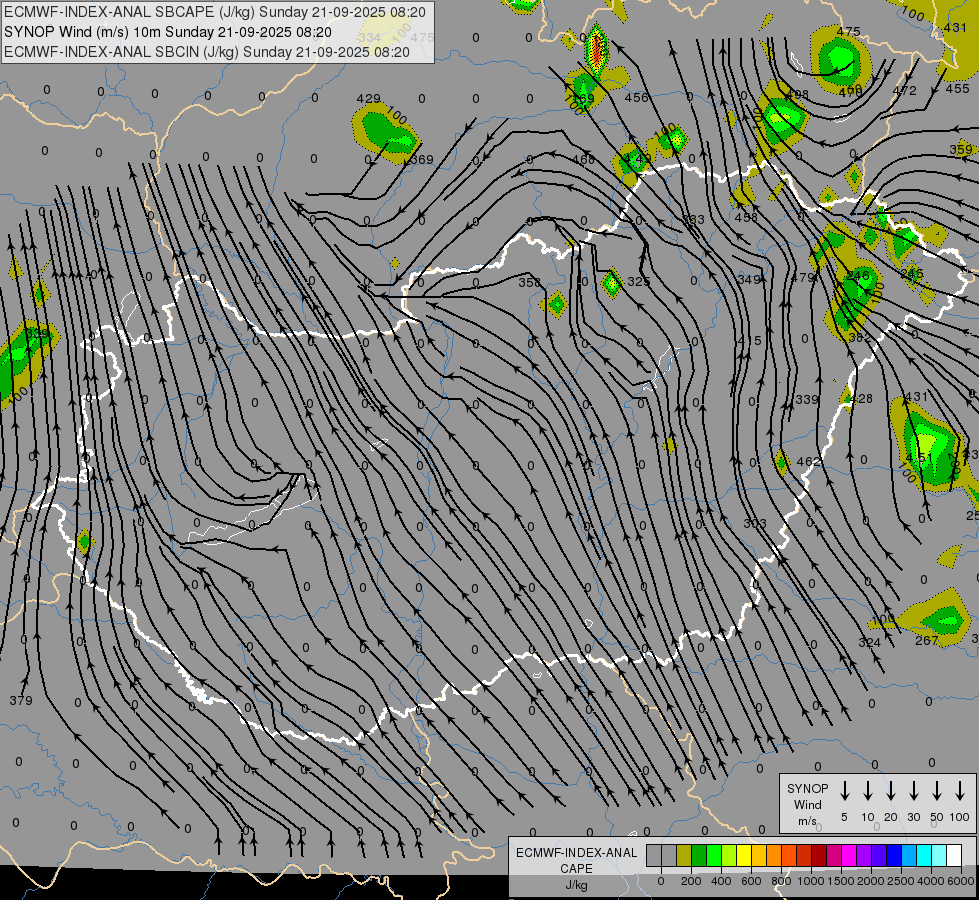Click the 359 value at right edge
The image size is (979, 900).
pos(961,149)
